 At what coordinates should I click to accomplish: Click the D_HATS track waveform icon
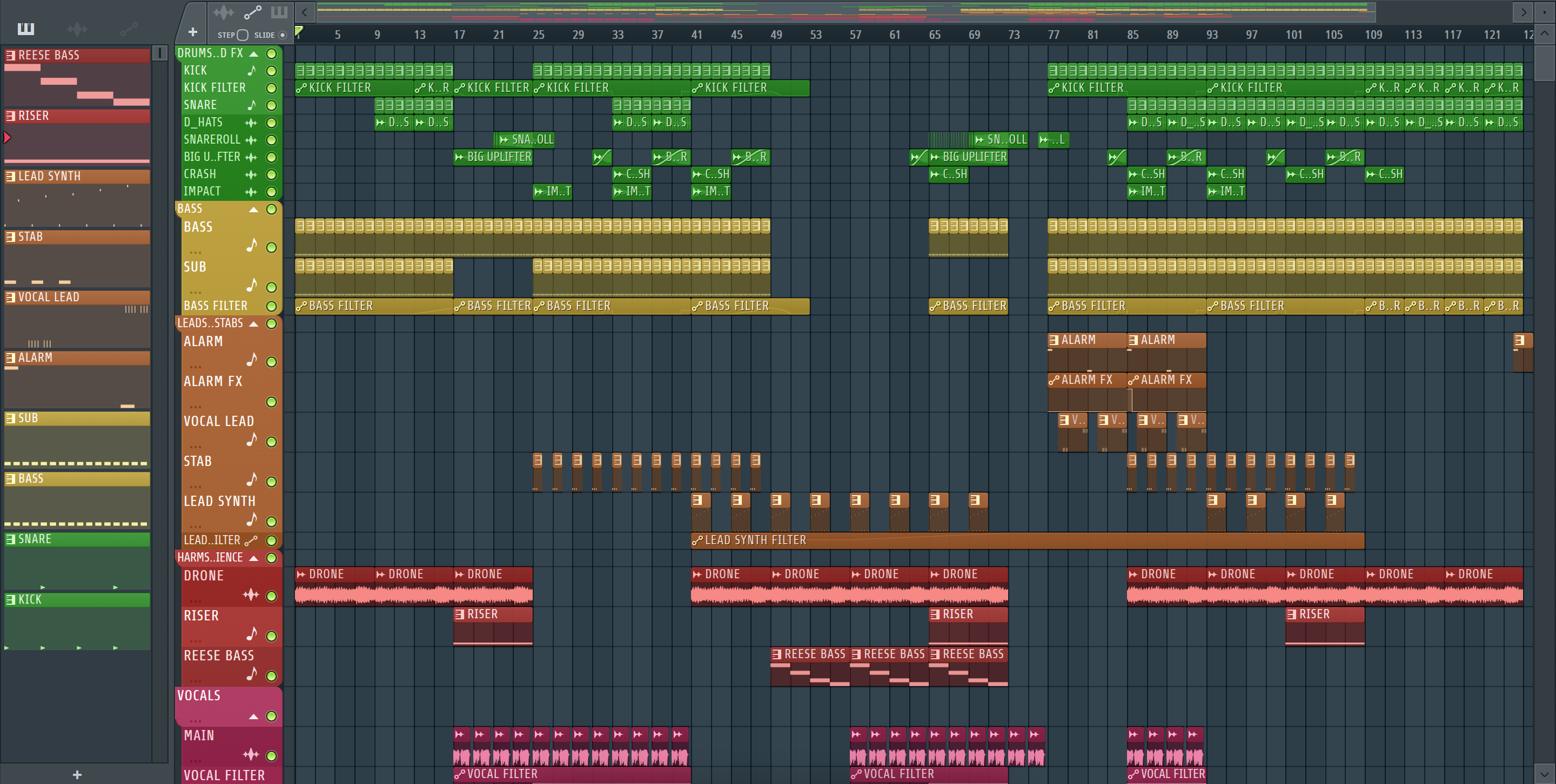(251, 123)
